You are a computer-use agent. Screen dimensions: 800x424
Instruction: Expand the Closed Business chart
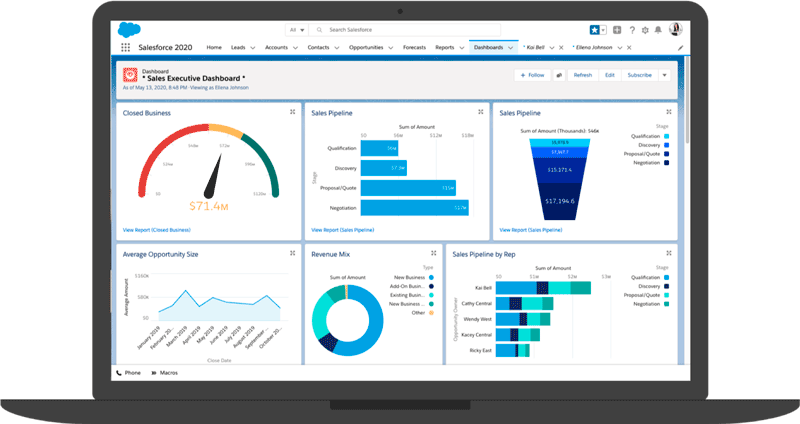(x=292, y=112)
